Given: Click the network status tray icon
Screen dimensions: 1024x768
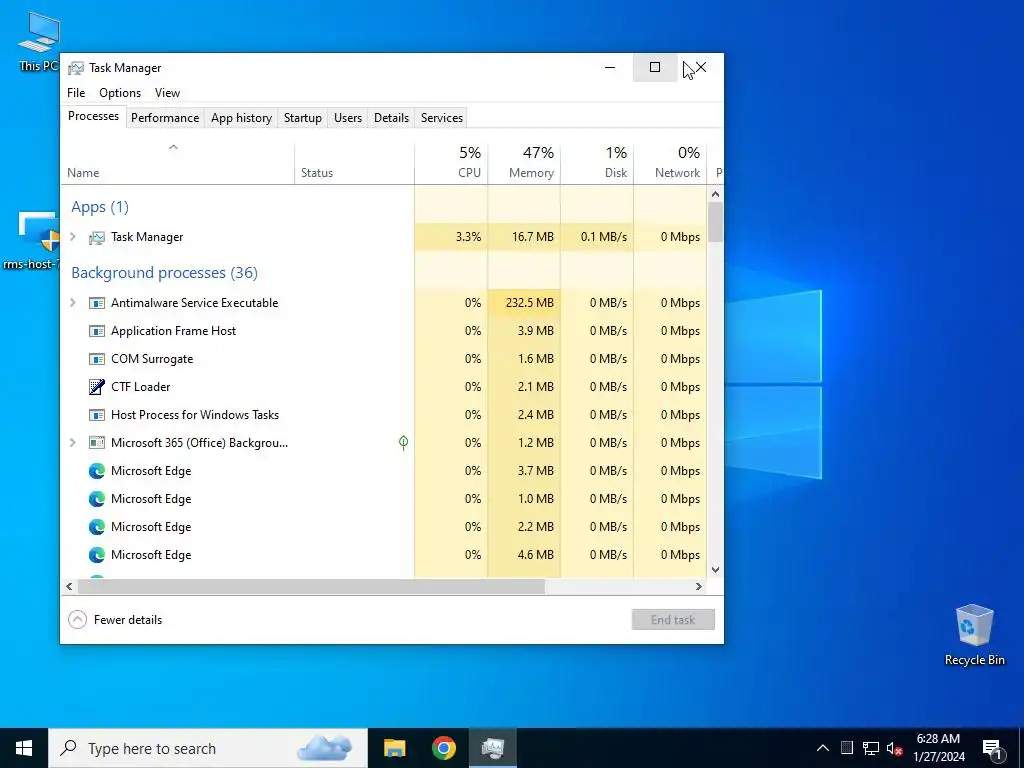Looking at the screenshot, I should pos(871,748).
